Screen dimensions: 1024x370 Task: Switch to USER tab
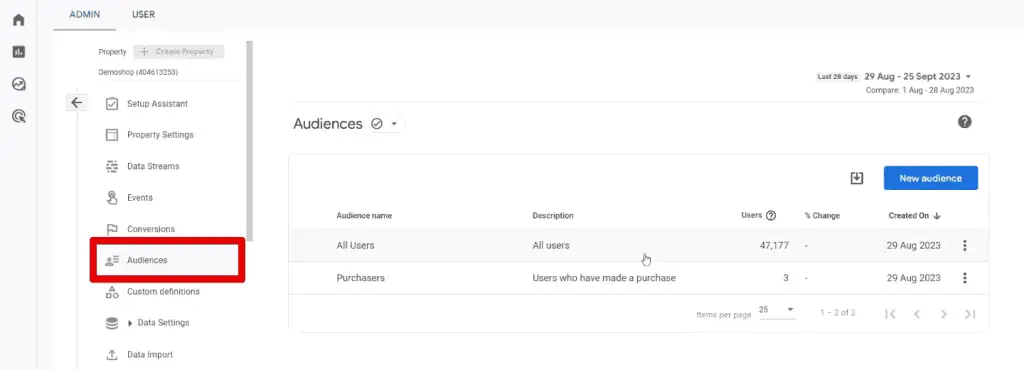point(143,14)
